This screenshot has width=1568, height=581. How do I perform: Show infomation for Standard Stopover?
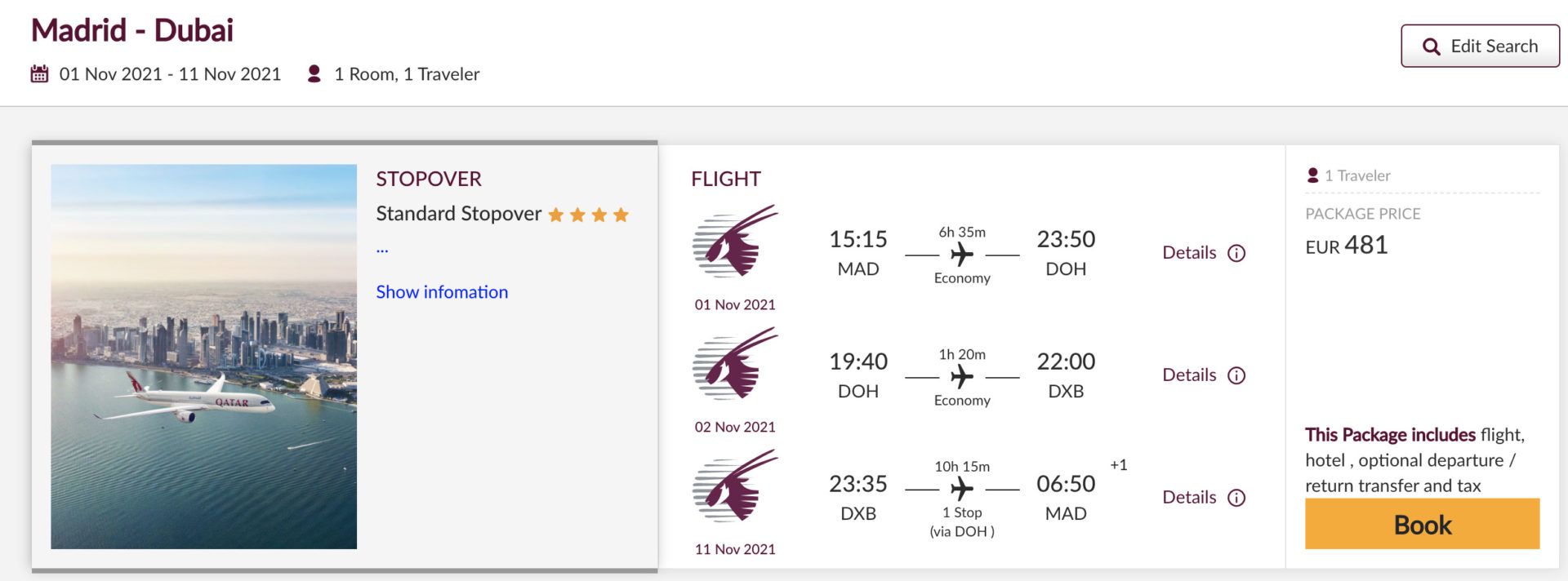tap(442, 292)
